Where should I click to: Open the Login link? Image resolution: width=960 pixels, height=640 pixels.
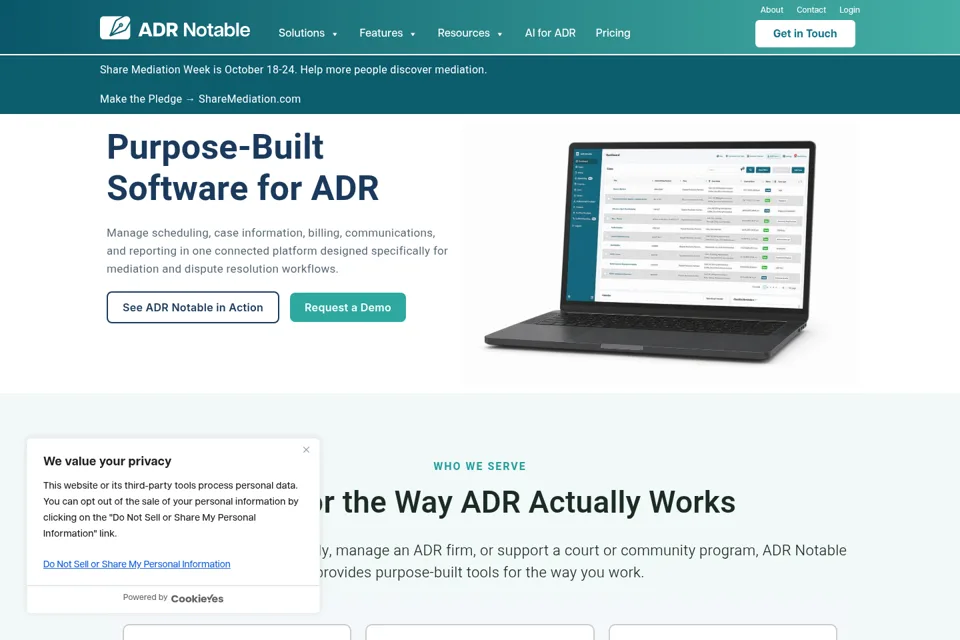pyautogui.click(x=849, y=10)
